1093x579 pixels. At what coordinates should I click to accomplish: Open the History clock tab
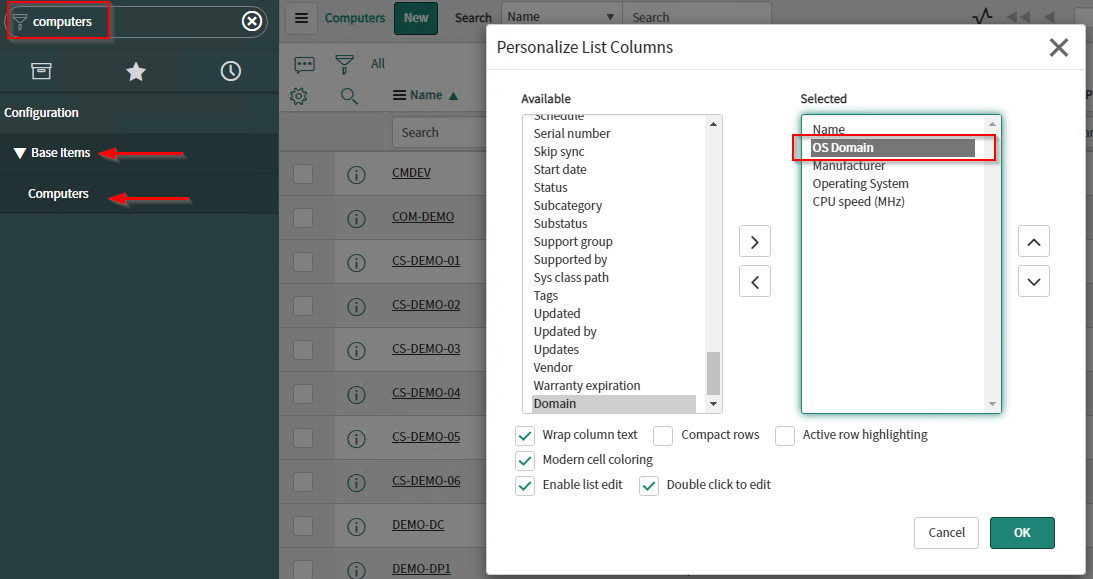coord(231,71)
